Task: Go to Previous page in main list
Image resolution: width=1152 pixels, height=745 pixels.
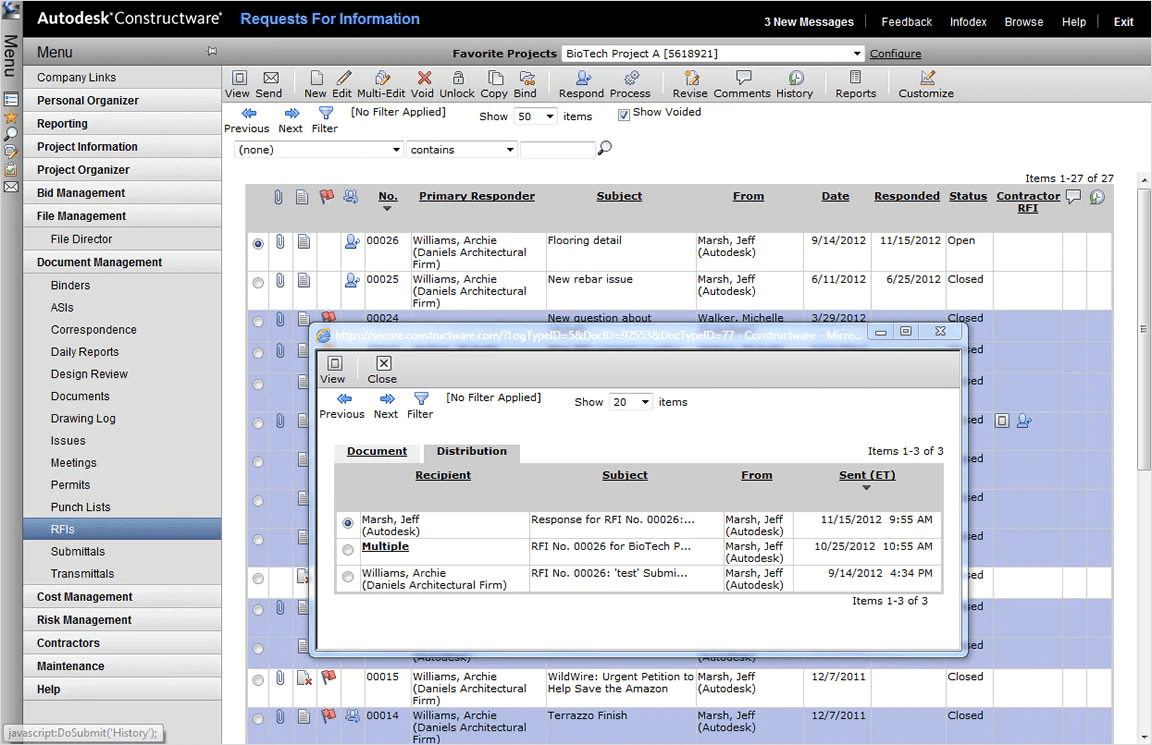Action: [x=248, y=113]
